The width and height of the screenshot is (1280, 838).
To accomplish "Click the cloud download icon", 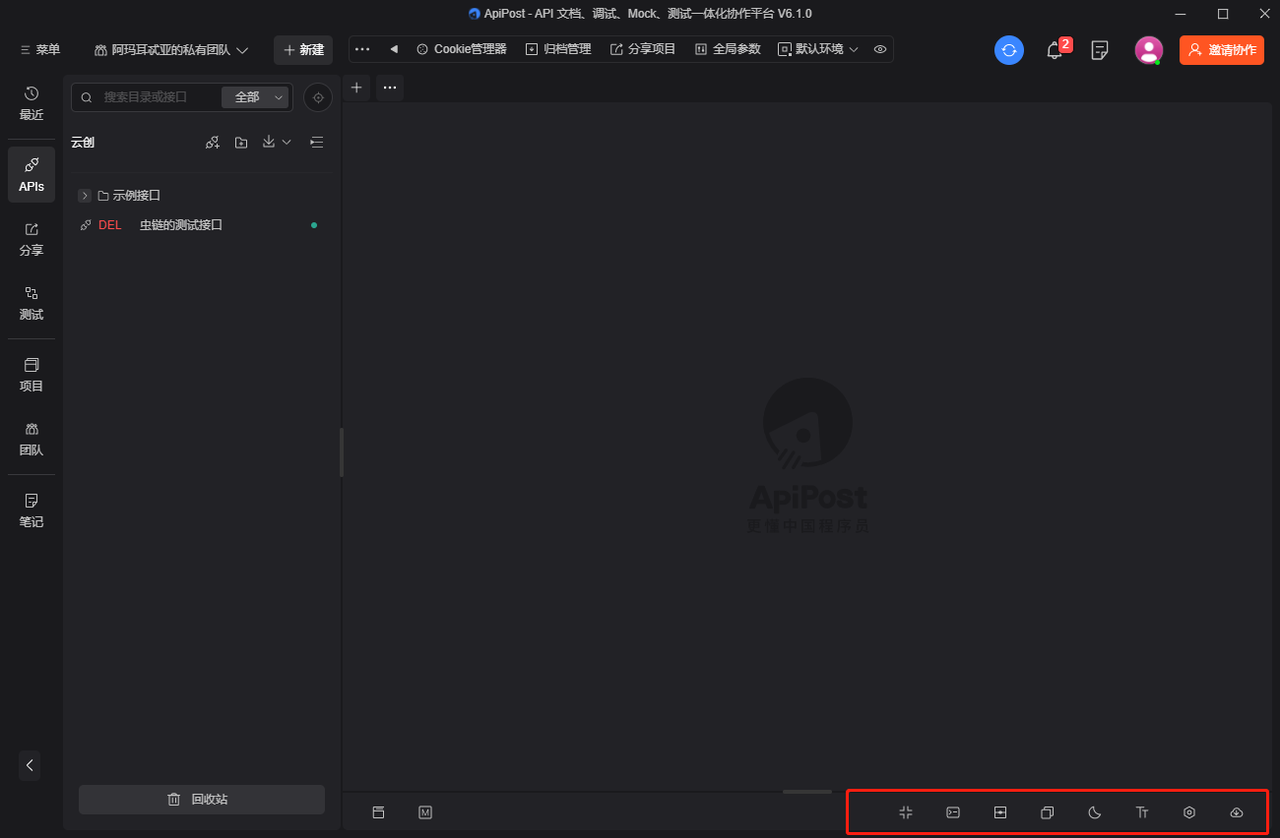I will (x=1236, y=812).
